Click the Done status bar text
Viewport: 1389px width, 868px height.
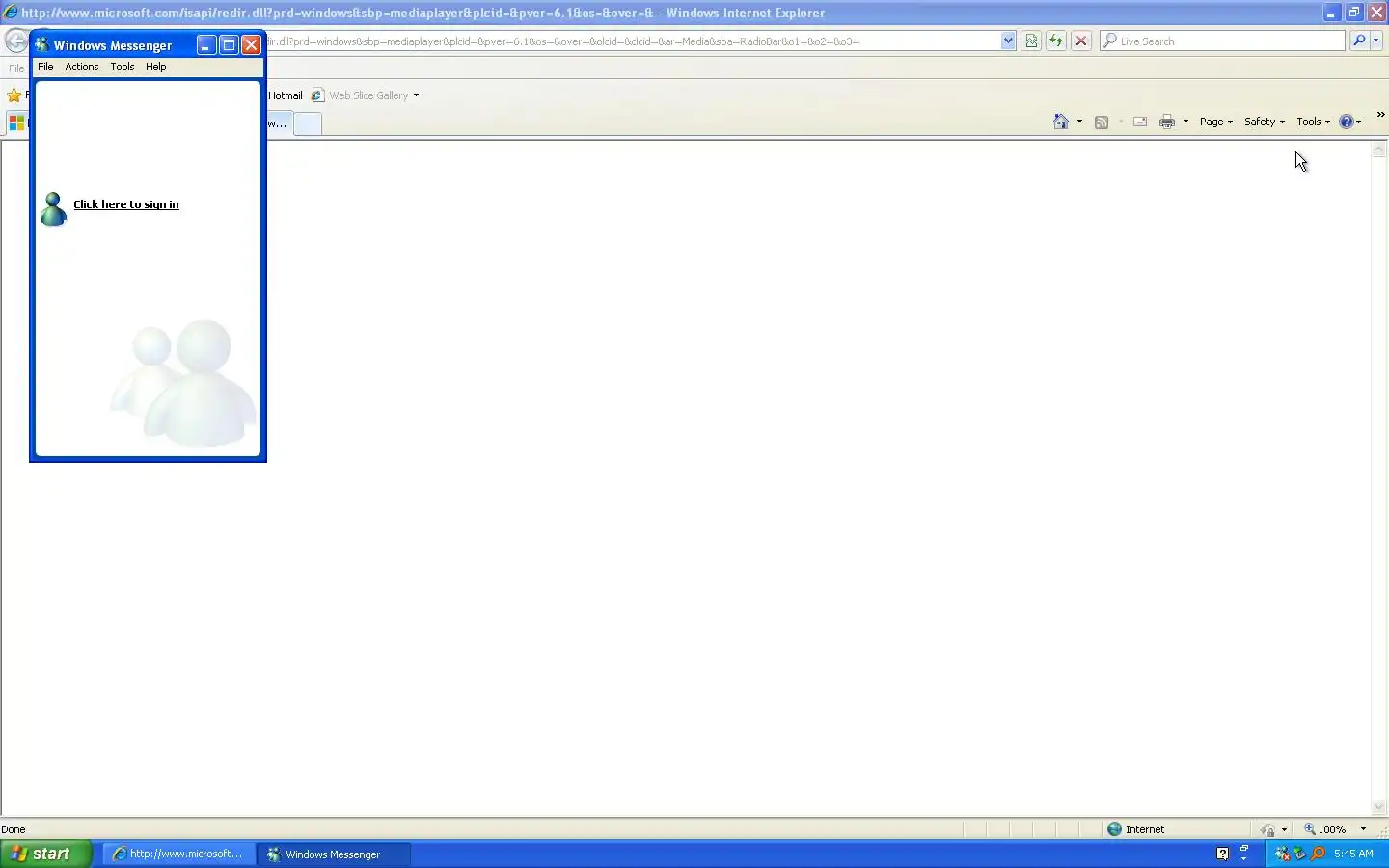(14, 829)
